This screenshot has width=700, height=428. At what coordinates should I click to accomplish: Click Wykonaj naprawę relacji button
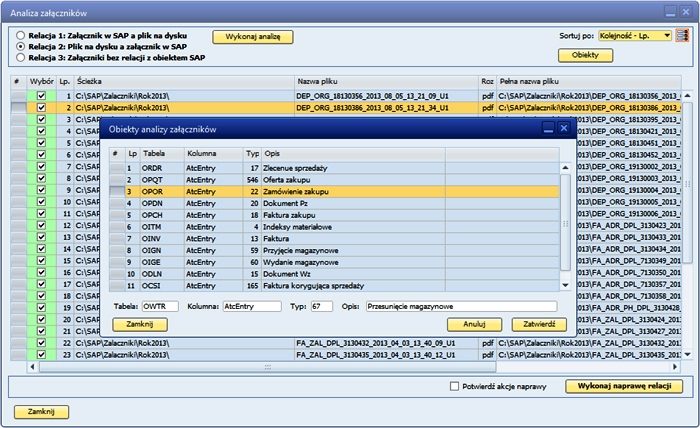point(624,386)
